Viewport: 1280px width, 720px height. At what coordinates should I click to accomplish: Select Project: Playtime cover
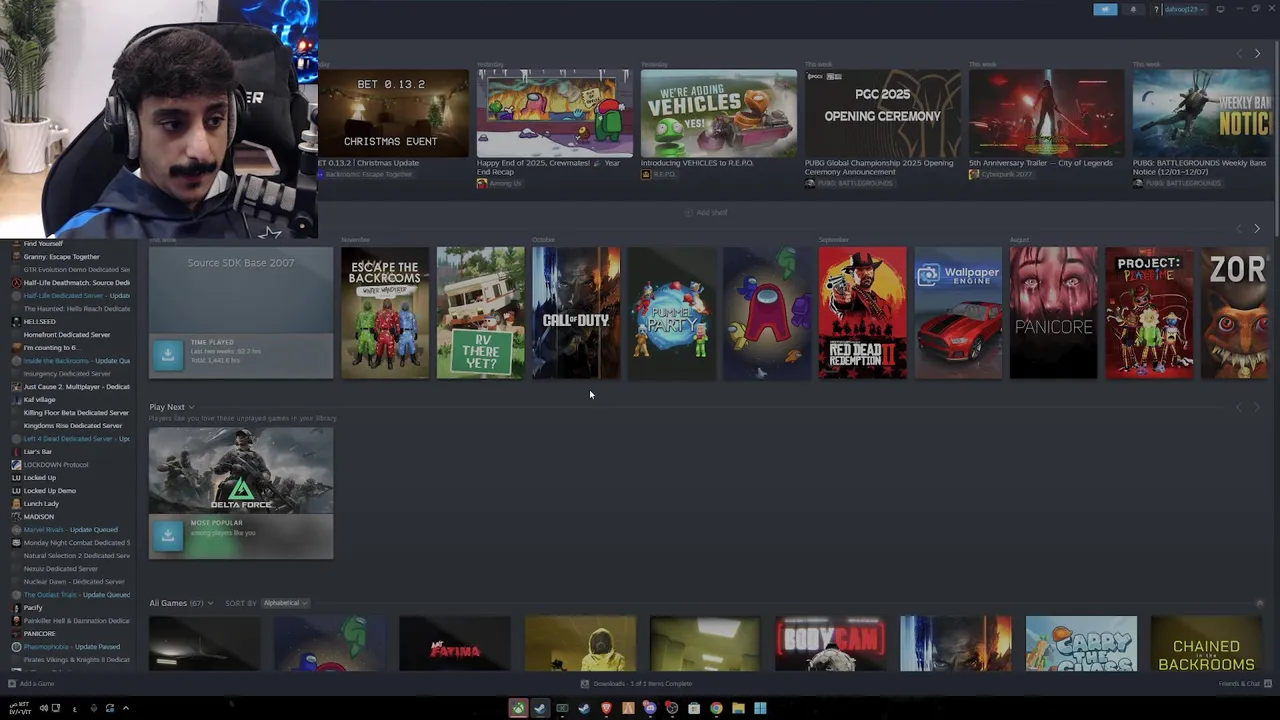[x=1149, y=313]
